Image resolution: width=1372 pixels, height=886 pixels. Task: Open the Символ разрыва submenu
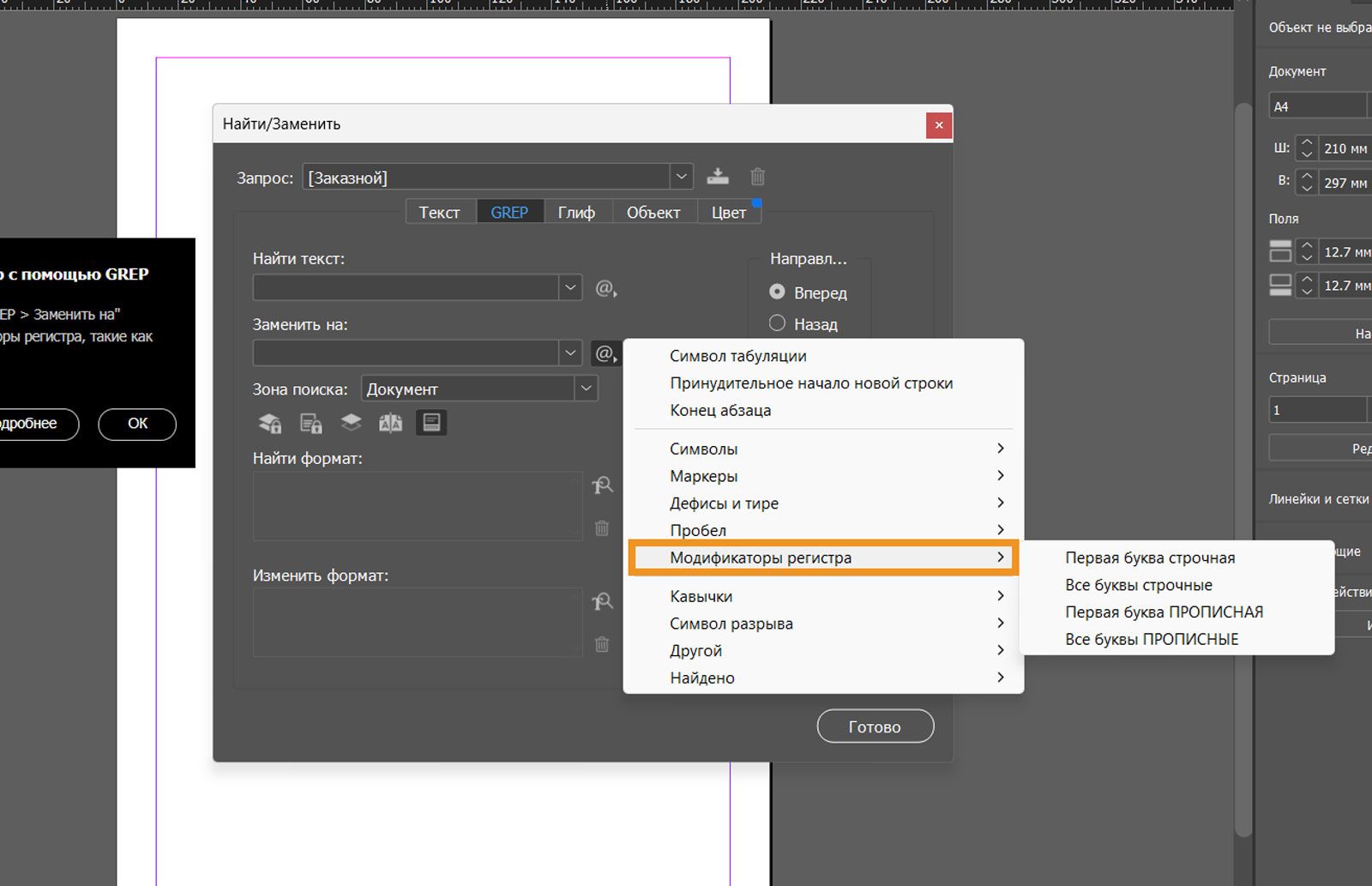click(x=823, y=624)
